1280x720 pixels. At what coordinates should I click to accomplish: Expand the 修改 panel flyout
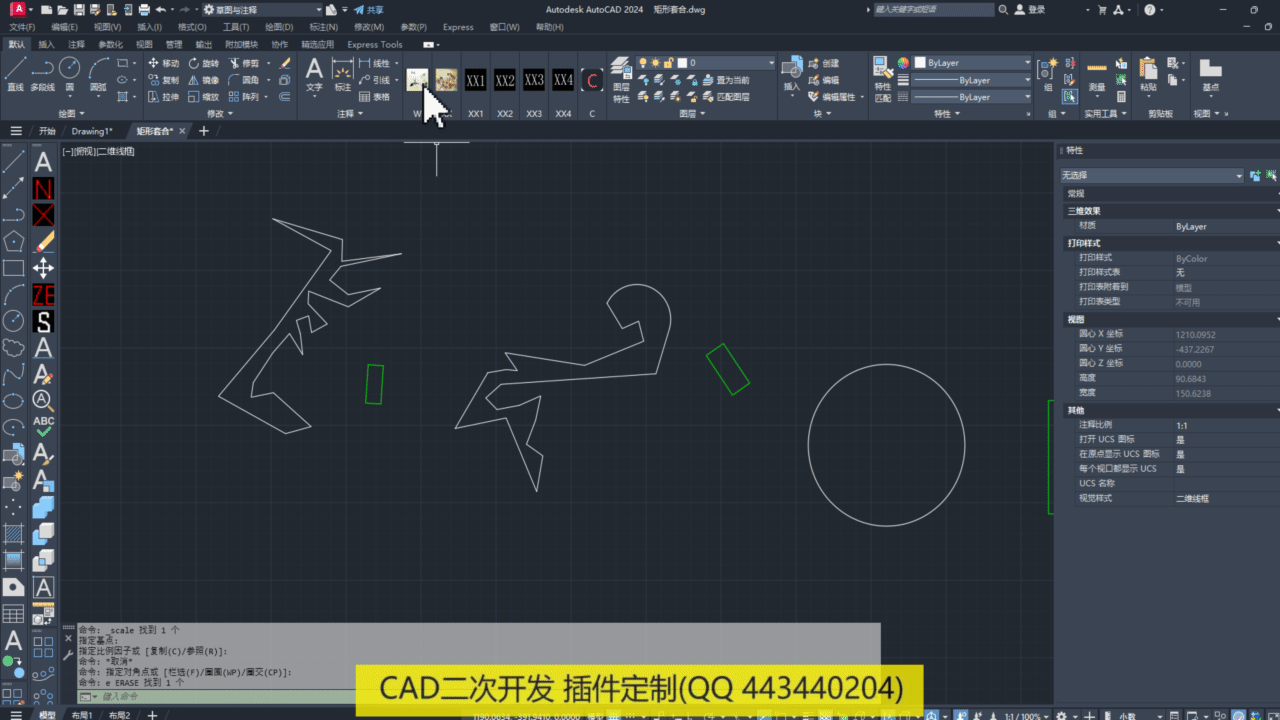click(x=220, y=113)
